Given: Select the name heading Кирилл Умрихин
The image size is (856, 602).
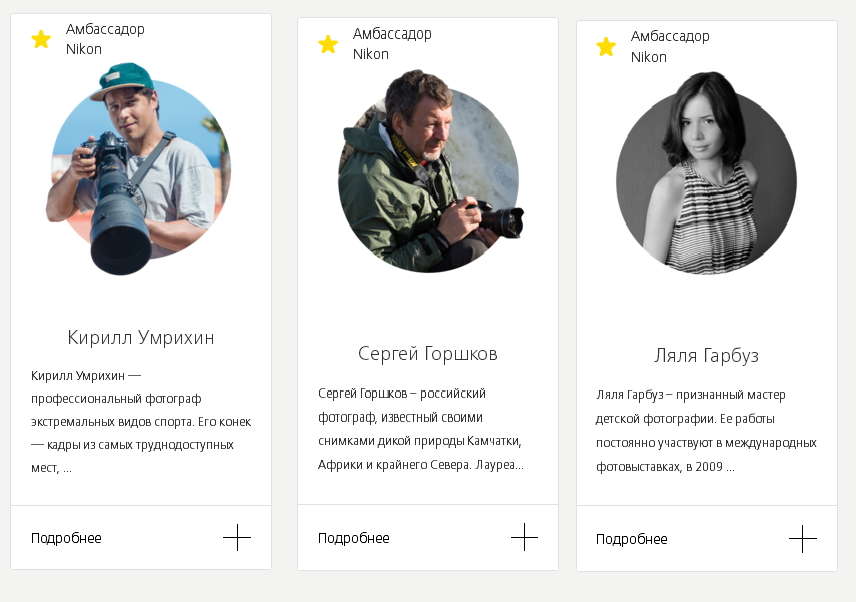Looking at the screenshot, I should click(x=141, y=337).
